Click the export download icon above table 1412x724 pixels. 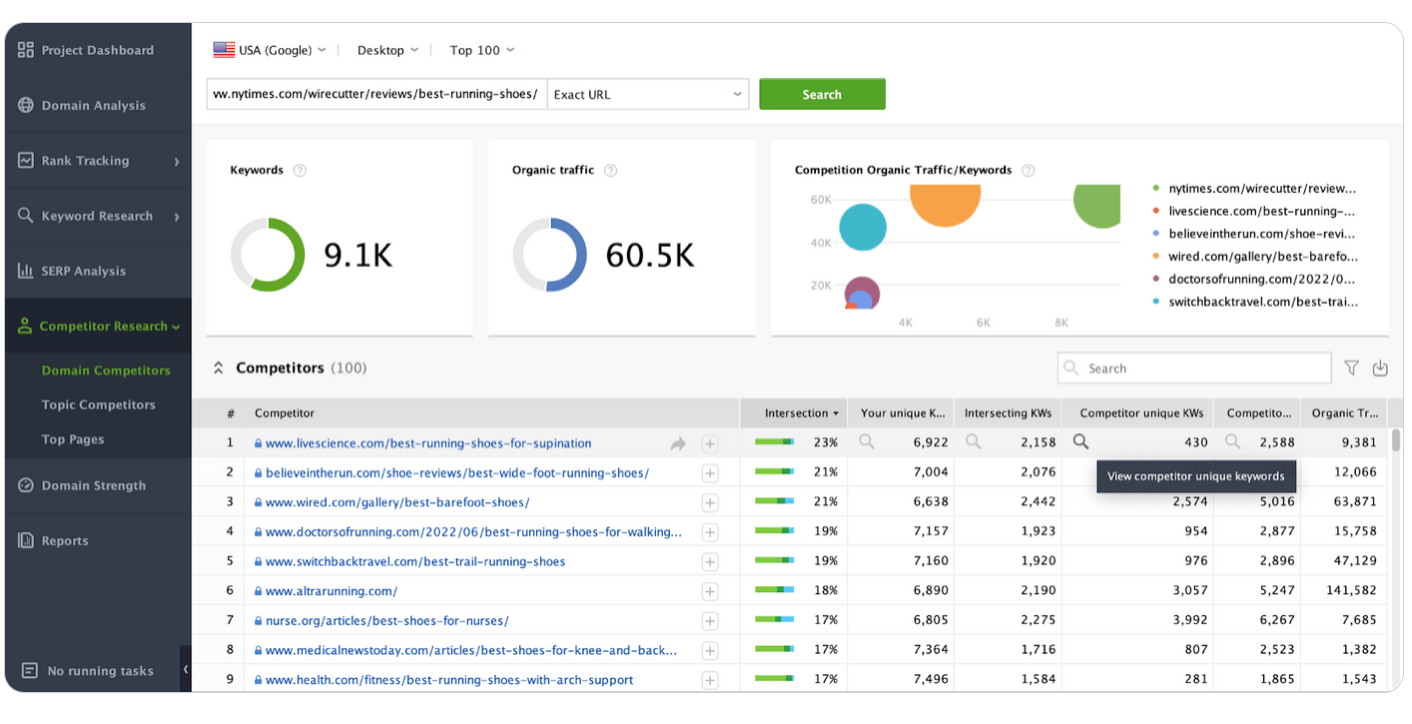point(1380,368)
